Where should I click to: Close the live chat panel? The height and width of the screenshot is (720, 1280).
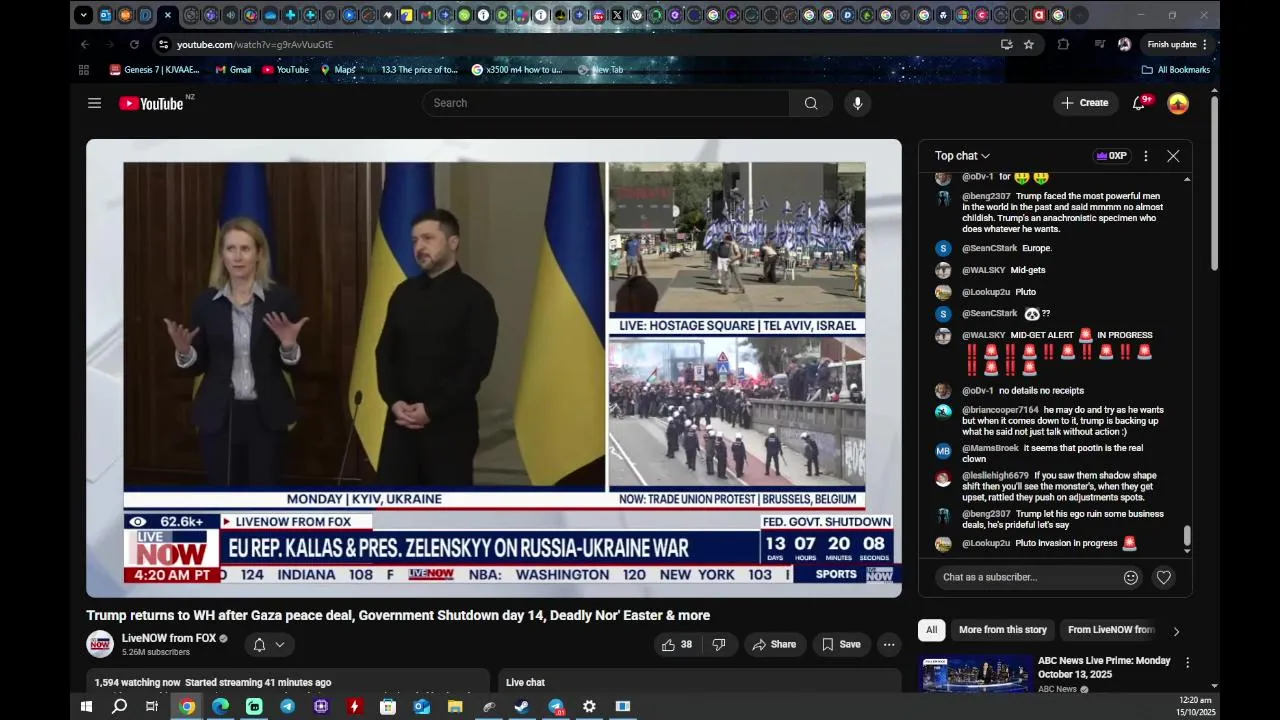click(1173, 156)
